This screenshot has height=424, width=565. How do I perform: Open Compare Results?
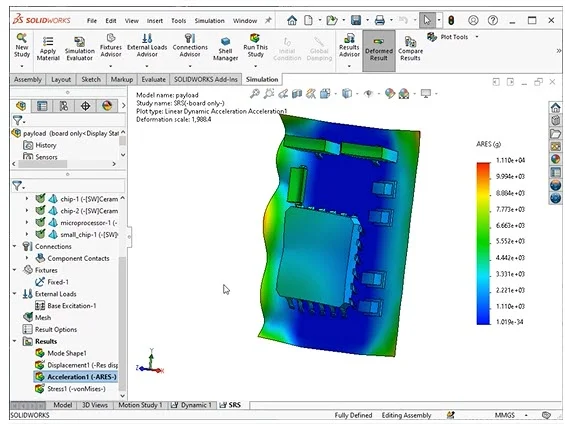tap(410, 49)
